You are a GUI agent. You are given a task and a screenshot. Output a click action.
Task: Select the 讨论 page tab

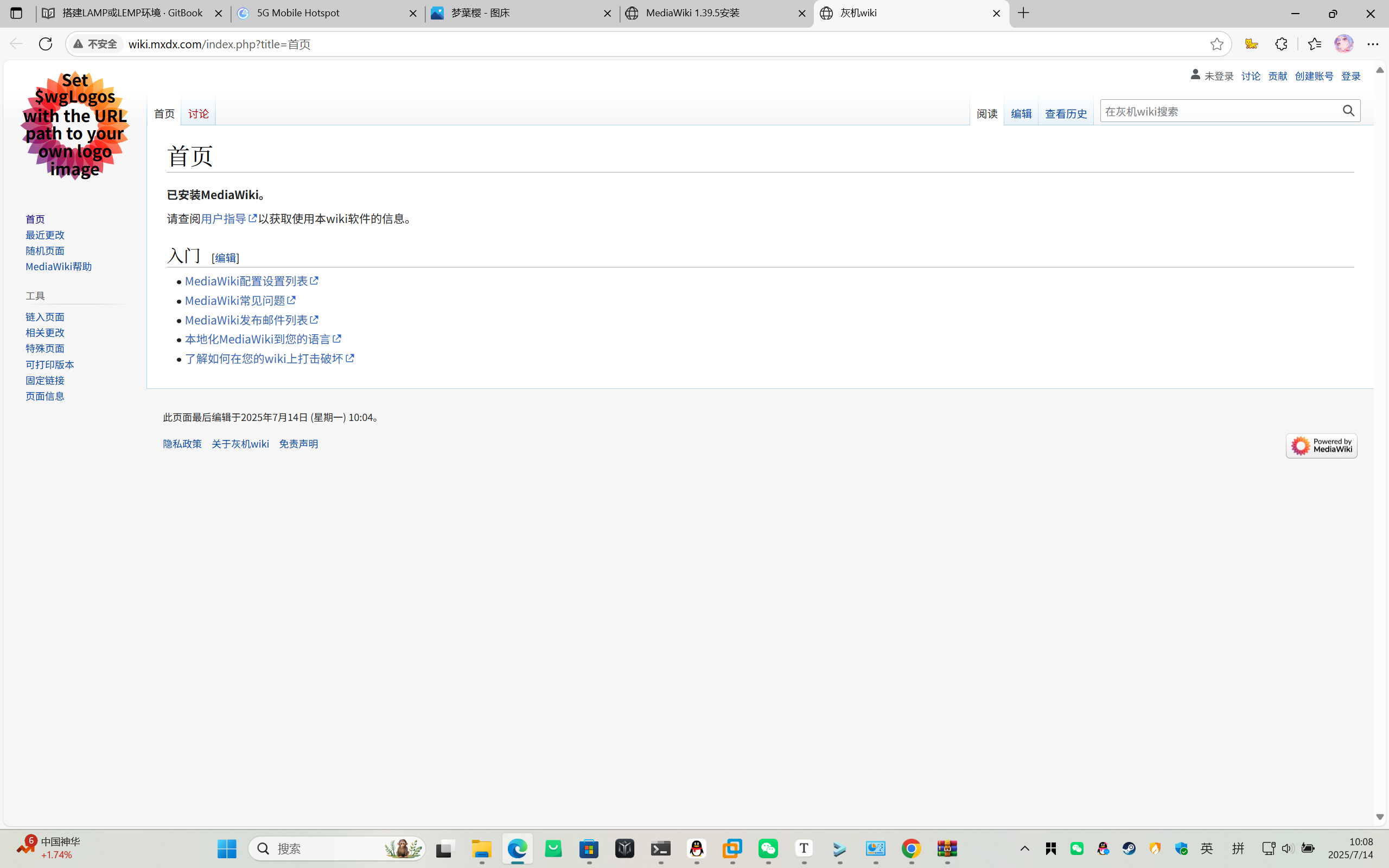point(199,114)
